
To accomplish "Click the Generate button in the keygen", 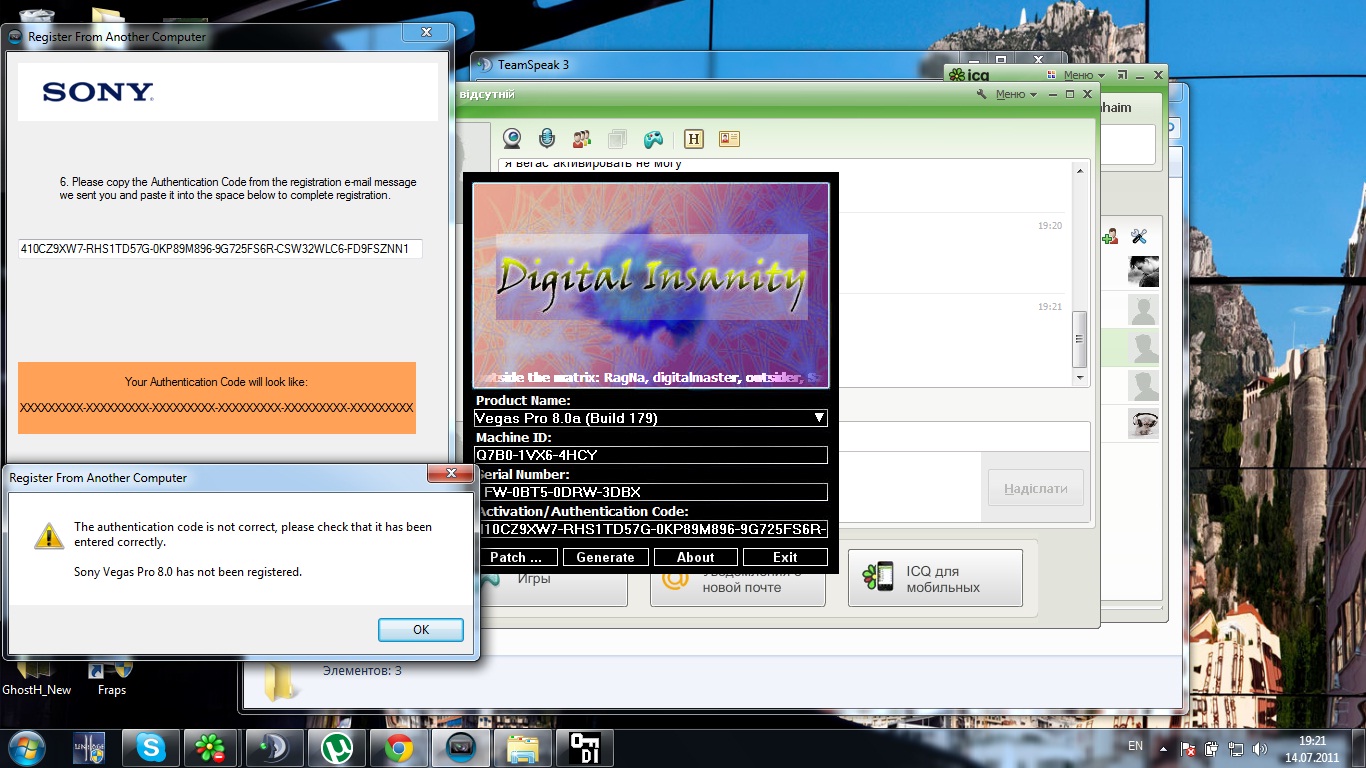I will [x=605, y=557].
